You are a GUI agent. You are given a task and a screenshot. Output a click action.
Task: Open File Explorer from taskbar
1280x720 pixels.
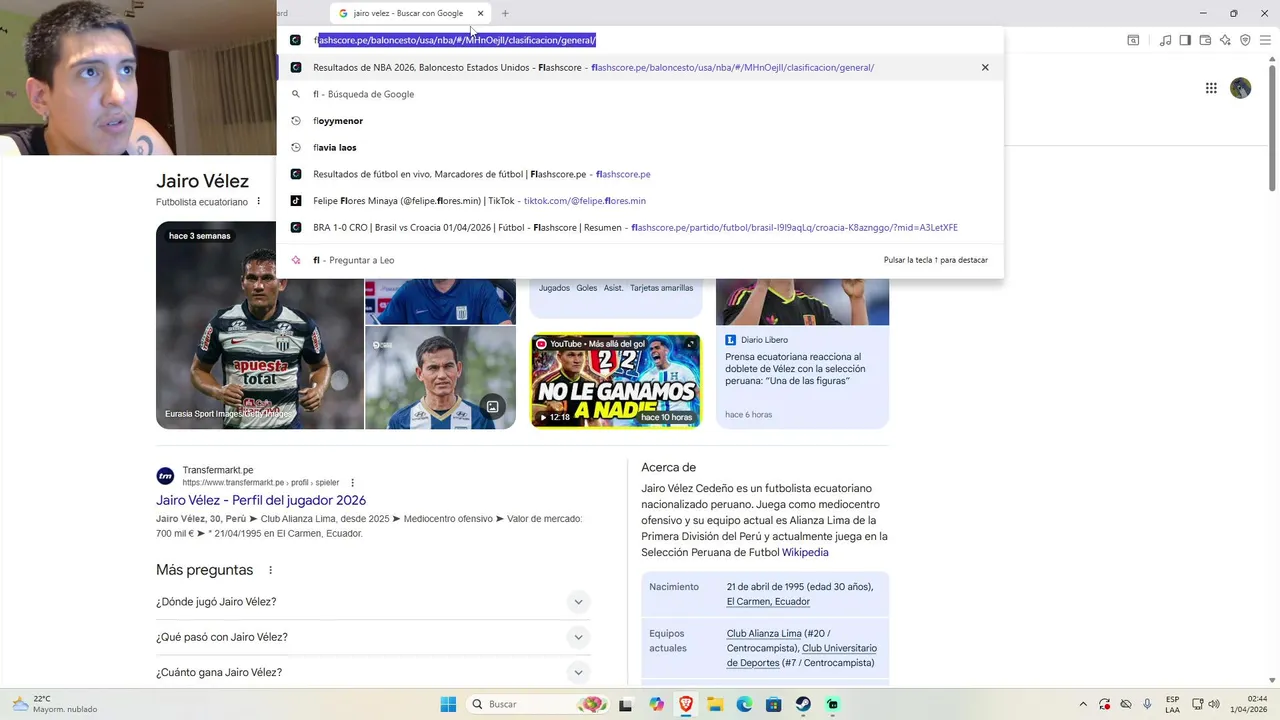(x=715, y=704)
